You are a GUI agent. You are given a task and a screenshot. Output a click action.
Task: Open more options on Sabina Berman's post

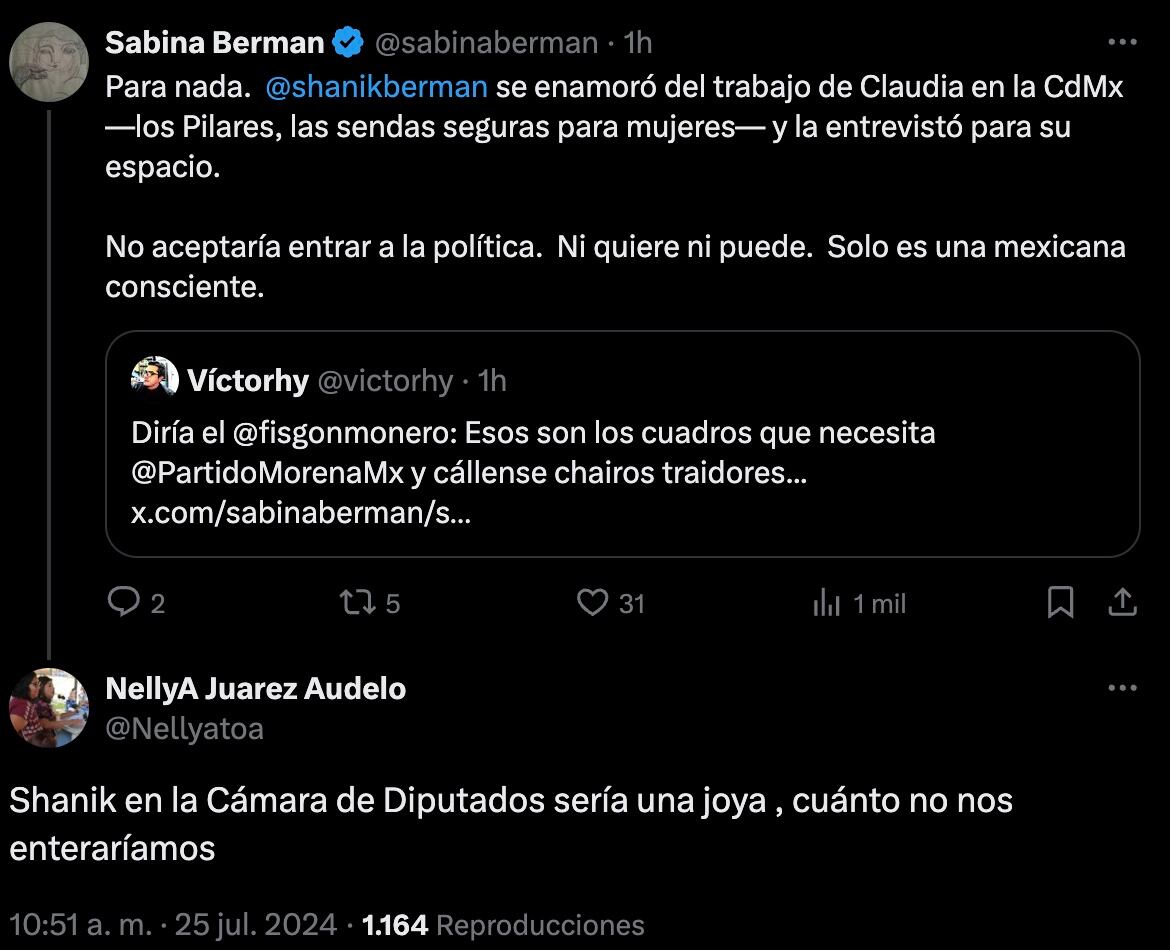pyautogui.click(x=1122, y=43)
